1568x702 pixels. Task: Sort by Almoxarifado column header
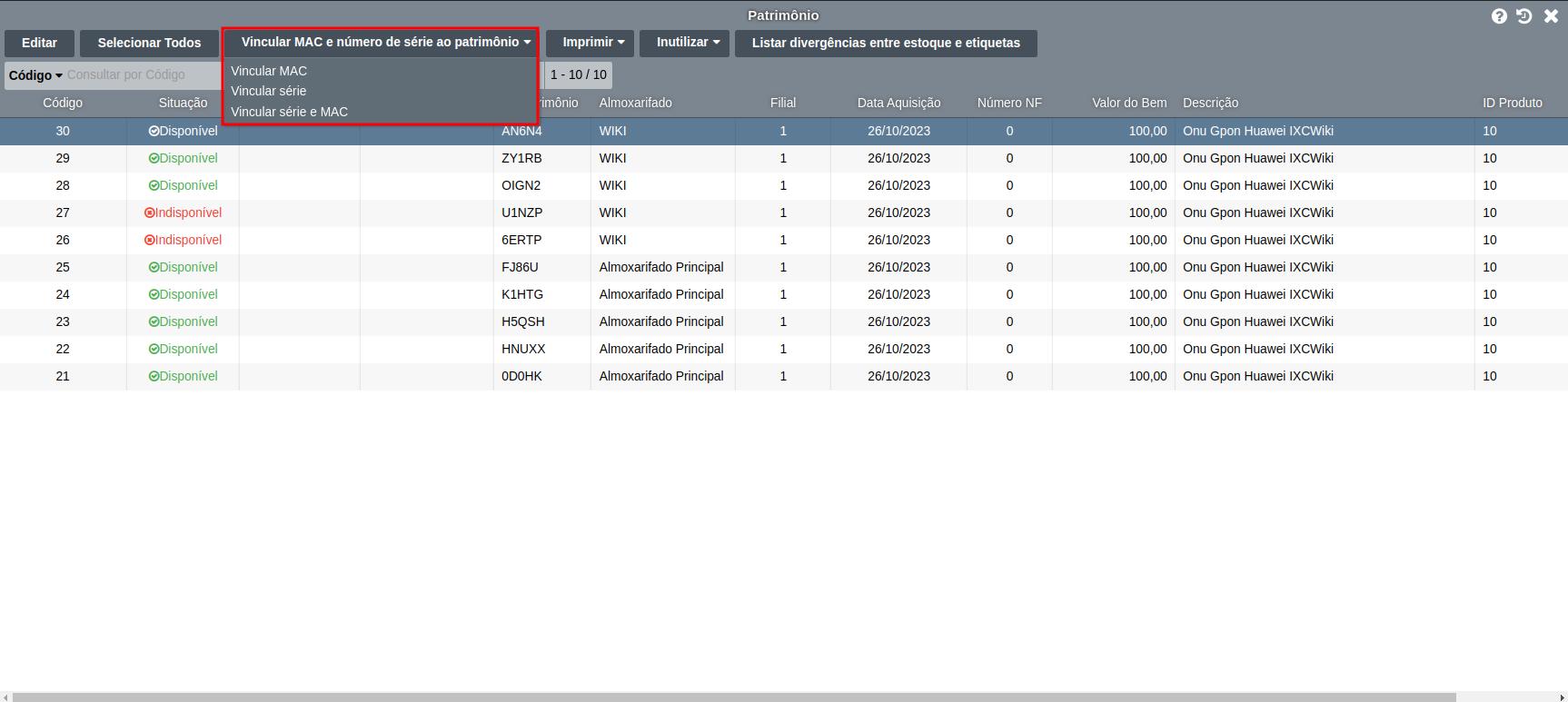click(635, 103)
